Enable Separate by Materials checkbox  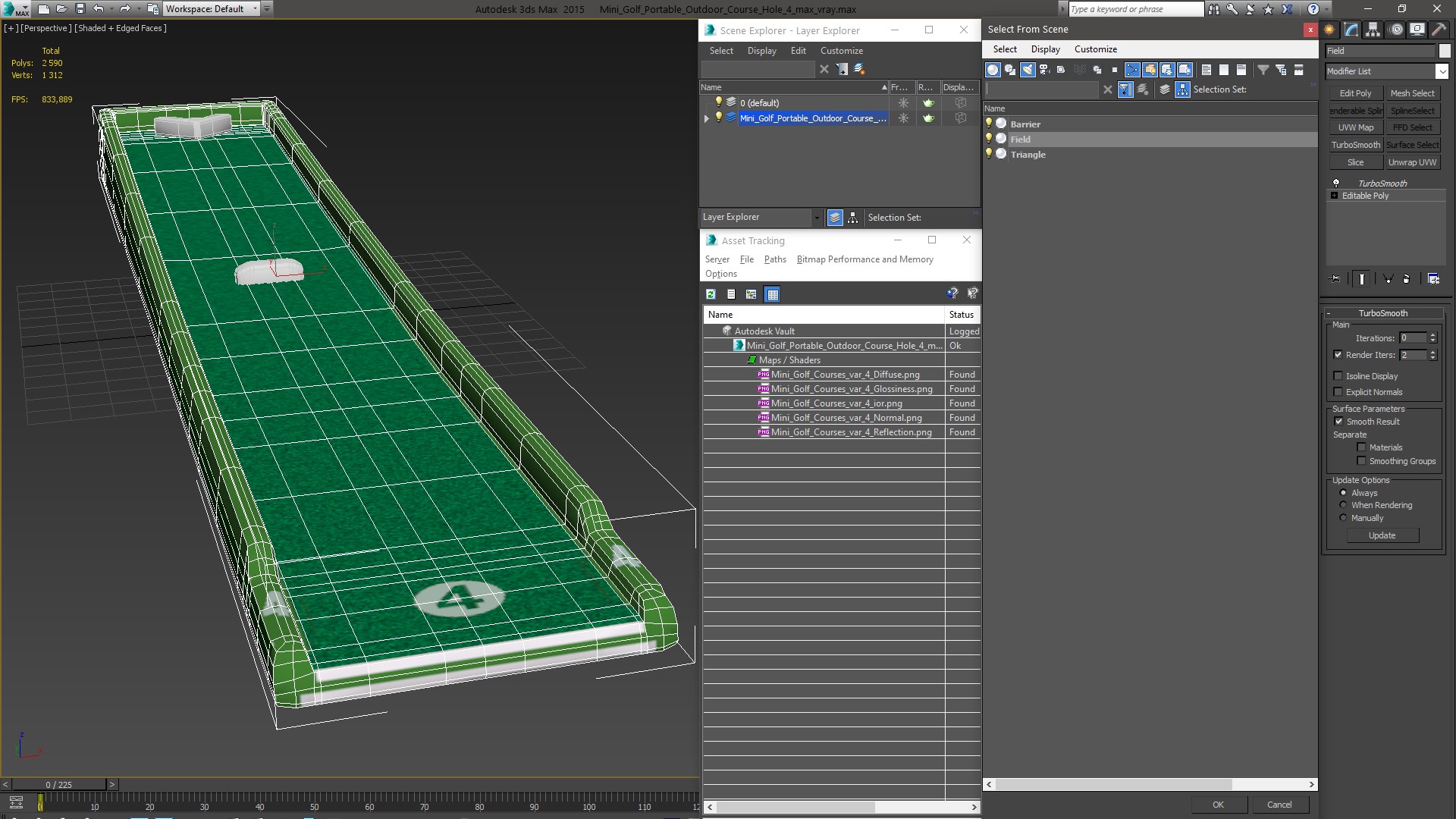(x=1361, y=447)
